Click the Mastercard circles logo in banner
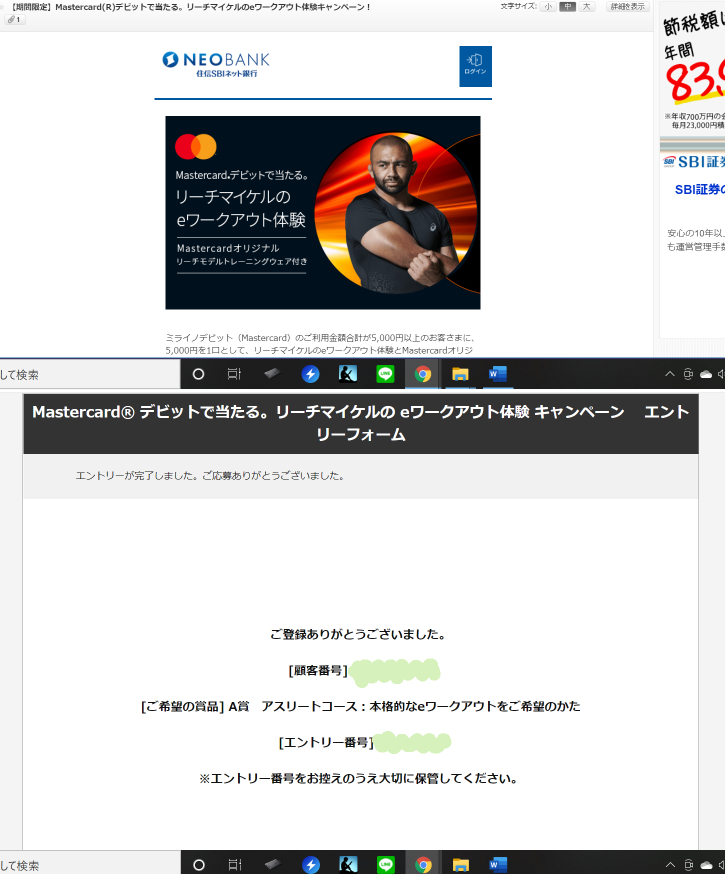The width and height of the screenshot is (725, 874). [x=196, y=147]
